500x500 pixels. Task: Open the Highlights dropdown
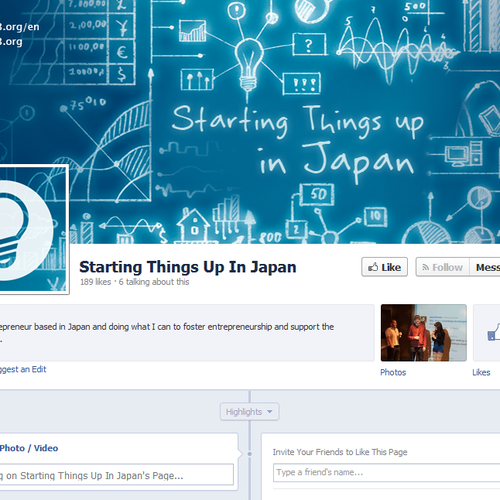249,412
